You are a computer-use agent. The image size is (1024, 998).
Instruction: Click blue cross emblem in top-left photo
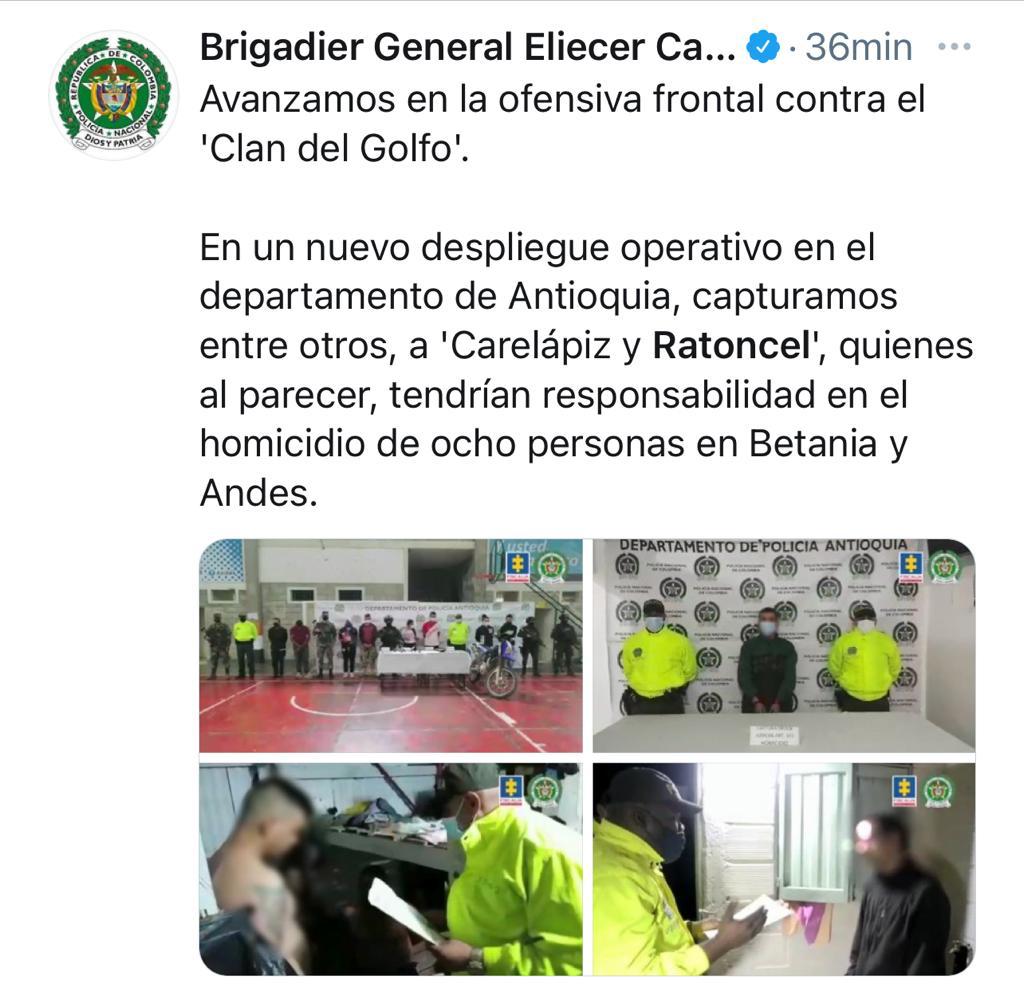[519, 568]
